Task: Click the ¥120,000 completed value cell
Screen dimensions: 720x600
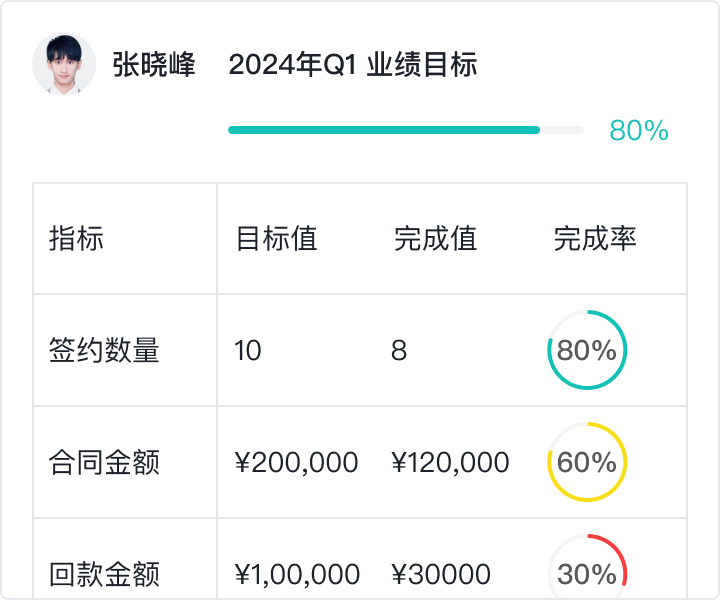Action: coord(450,463)
